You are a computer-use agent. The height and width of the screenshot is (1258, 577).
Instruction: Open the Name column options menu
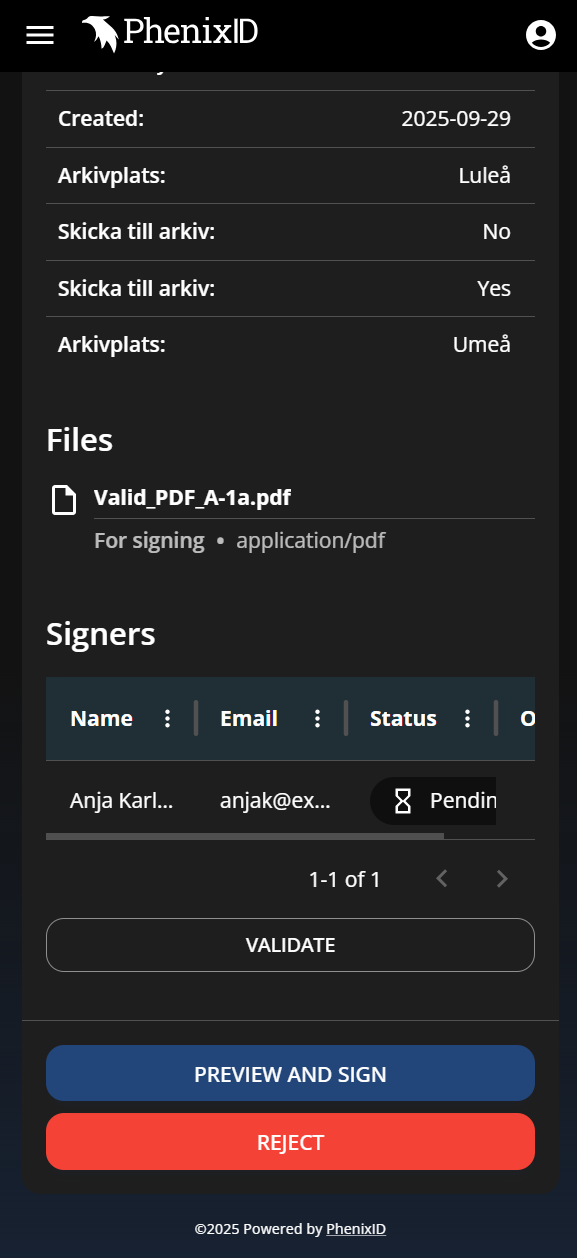[x=168, y=719]
